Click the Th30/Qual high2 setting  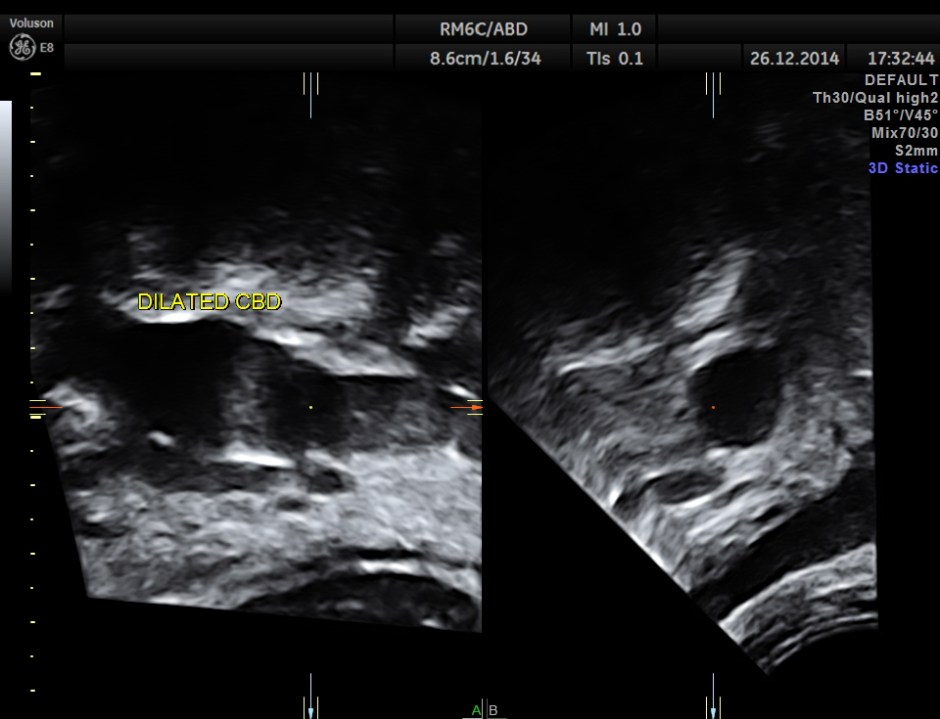pos(875,98)
